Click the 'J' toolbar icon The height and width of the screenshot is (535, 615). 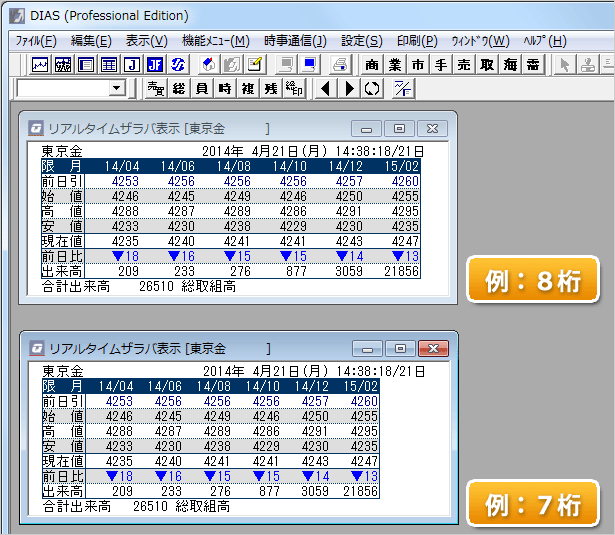[132, 65]
